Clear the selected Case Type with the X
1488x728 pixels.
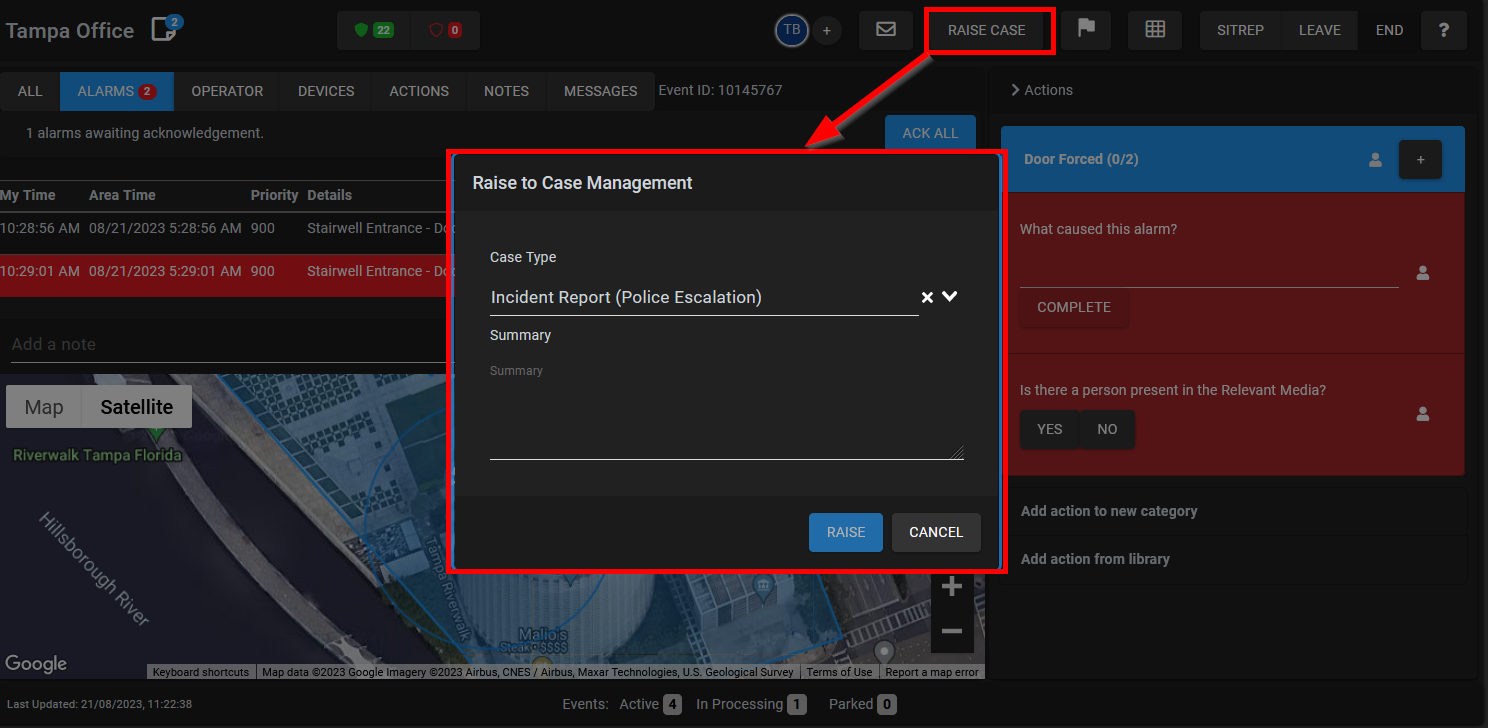(x=927, y=297)
